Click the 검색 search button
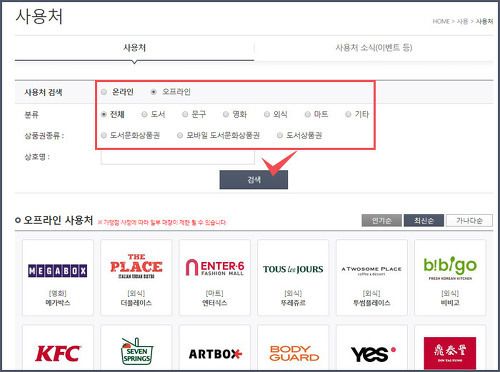Viewport: 500px width, 372px height. pos(254,180)
